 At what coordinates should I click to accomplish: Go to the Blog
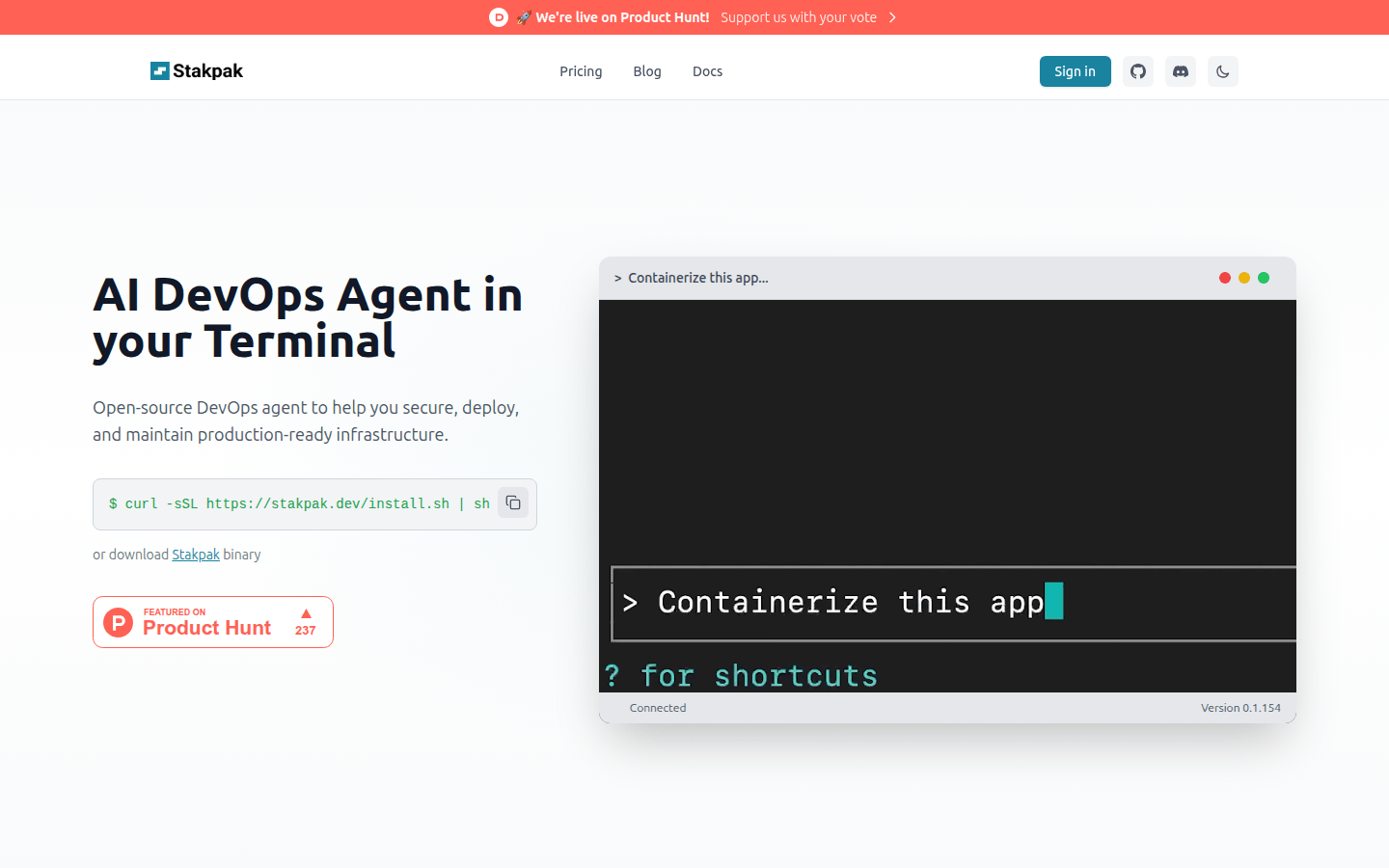coord(647,71)
